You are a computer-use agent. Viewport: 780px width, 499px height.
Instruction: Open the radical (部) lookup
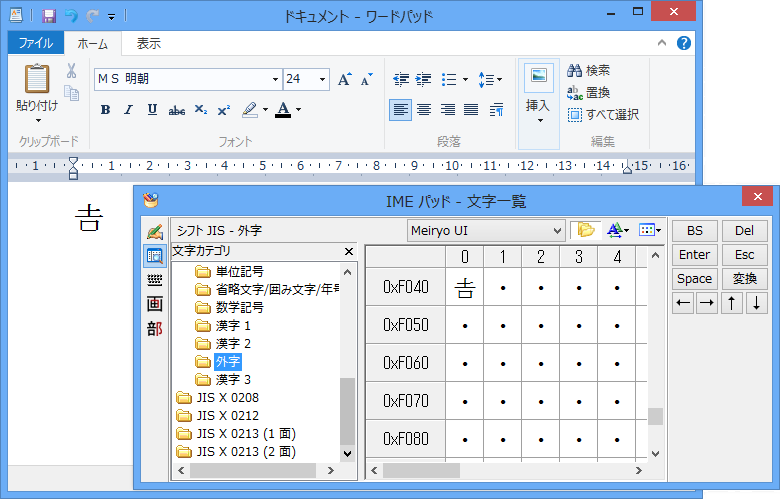(154, 328)
